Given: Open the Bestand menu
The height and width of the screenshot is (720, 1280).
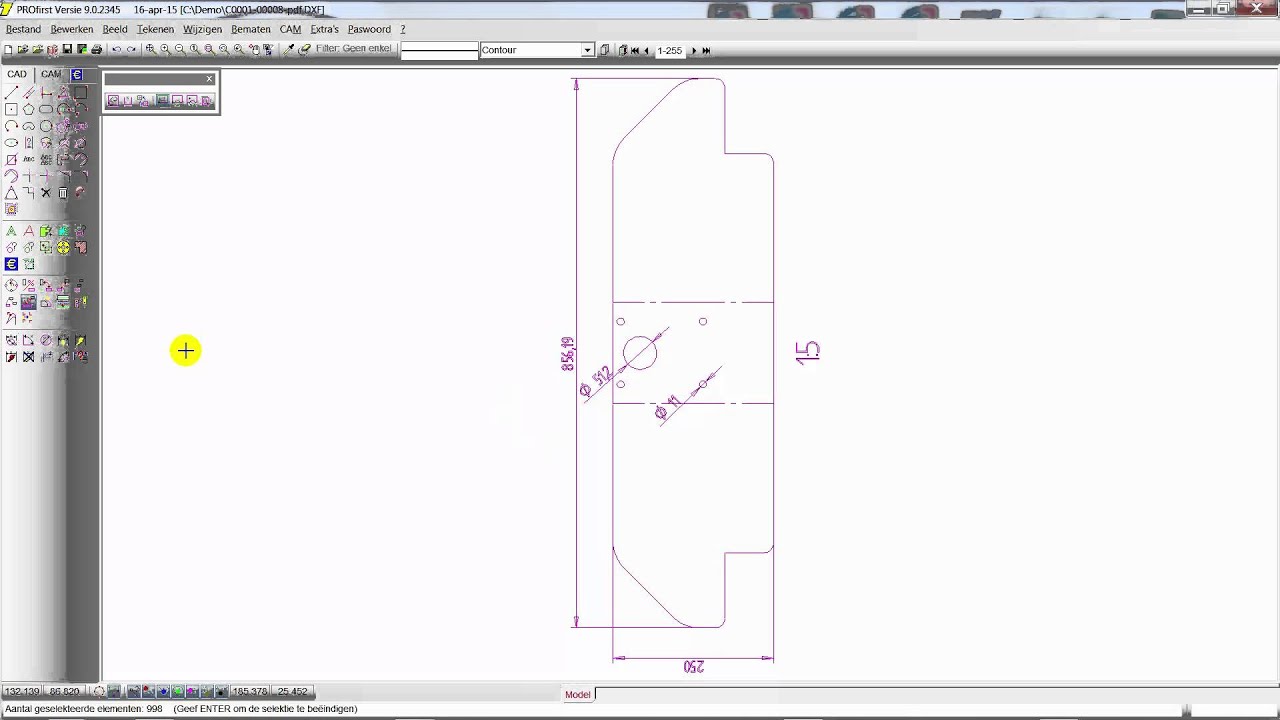Looking at the screenshot, I should pos(23,29).
